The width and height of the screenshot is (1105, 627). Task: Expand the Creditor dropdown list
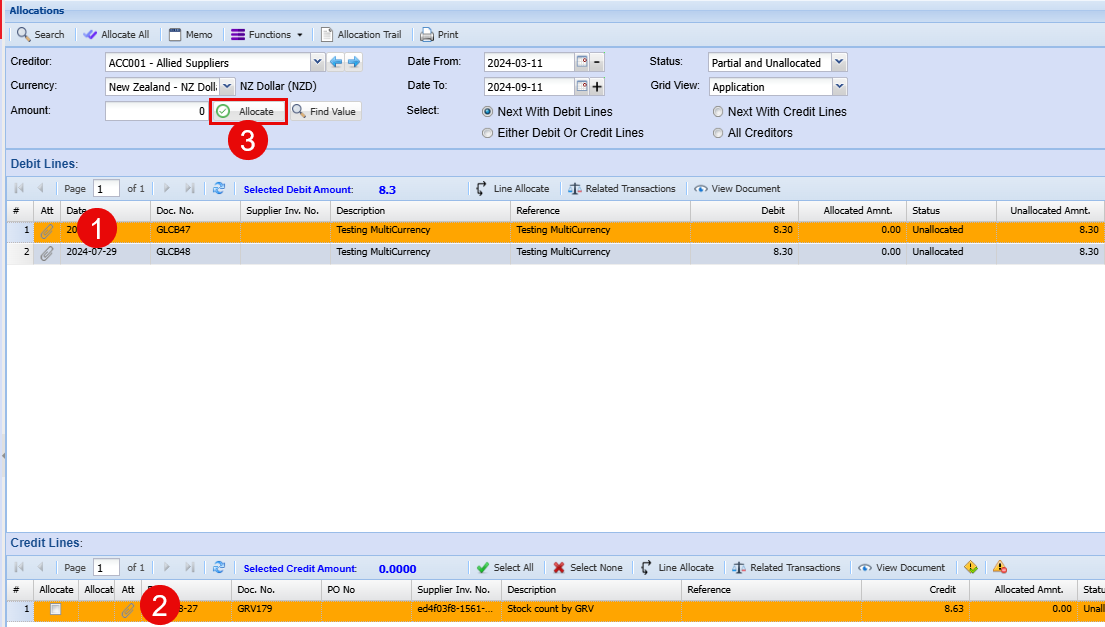pyautogui.click(x=318, y=62)
